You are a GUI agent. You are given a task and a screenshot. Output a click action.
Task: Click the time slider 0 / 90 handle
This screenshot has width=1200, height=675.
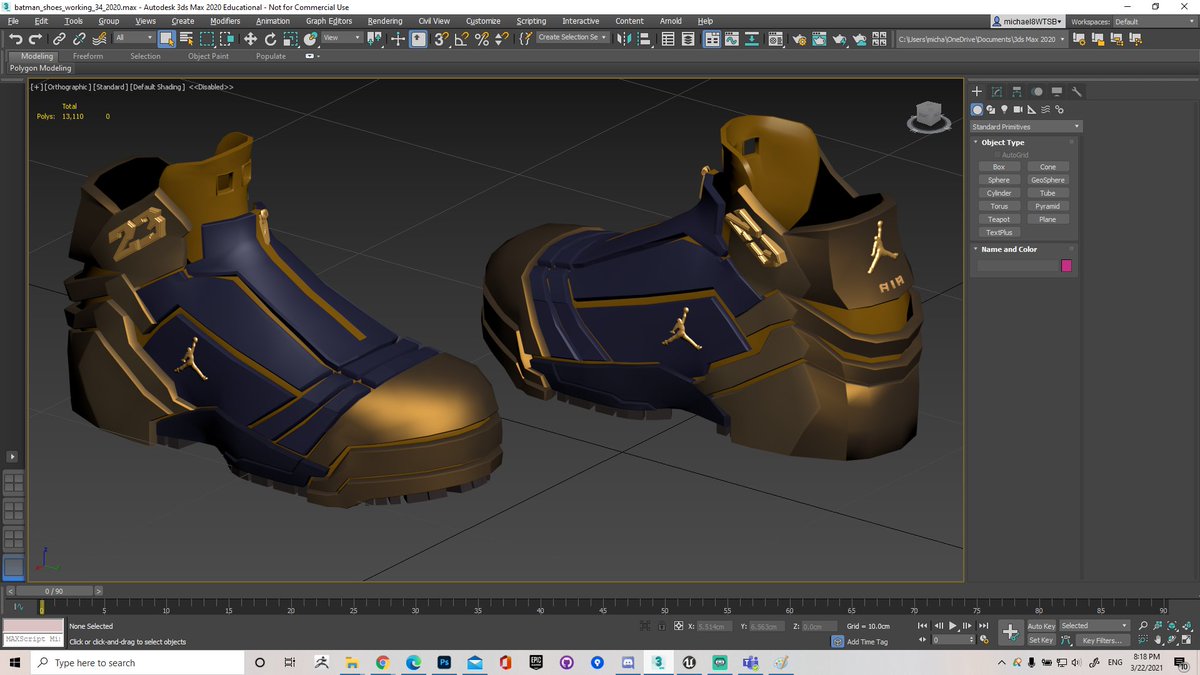[55, 591]
